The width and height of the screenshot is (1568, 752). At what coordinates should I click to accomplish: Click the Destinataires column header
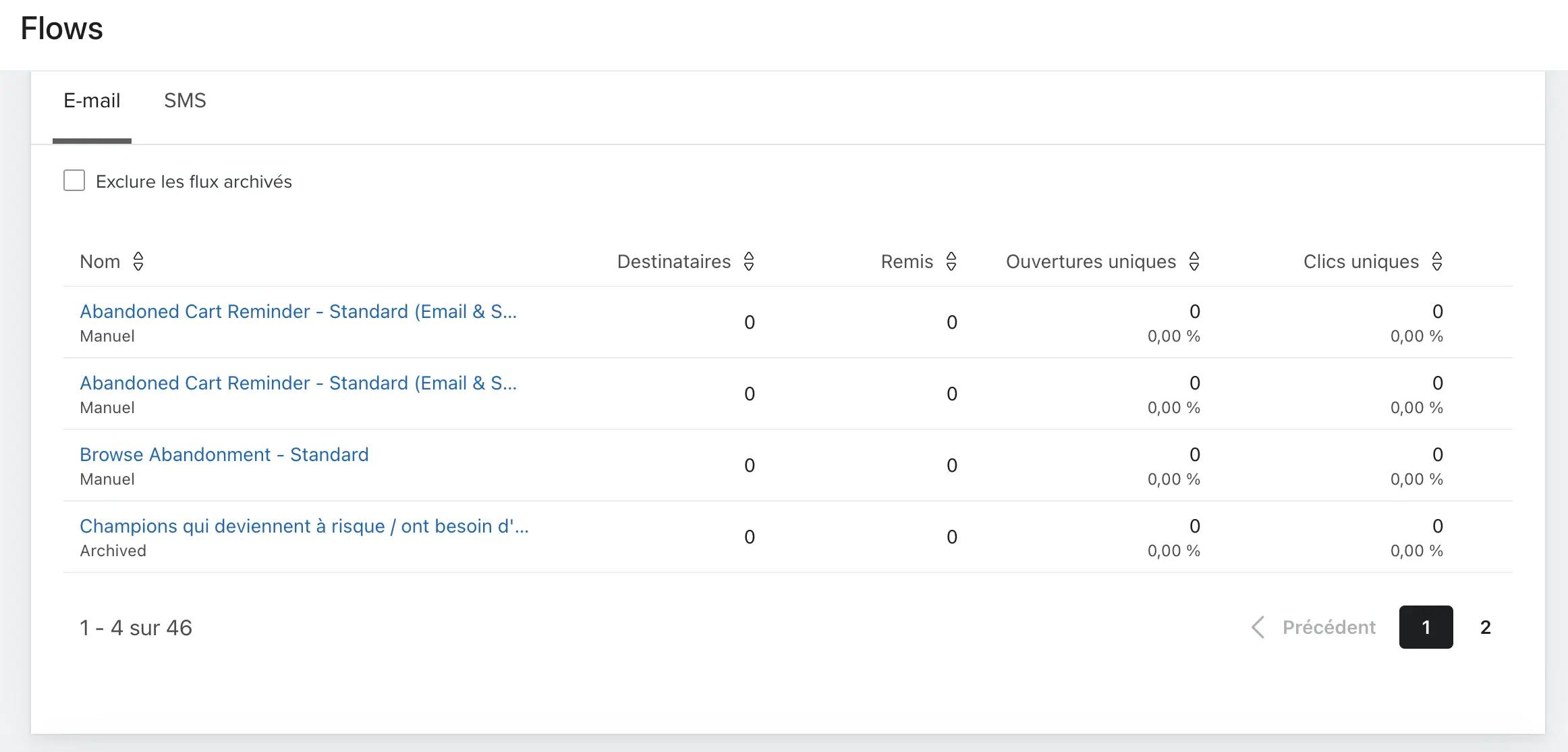click(x=674, y=261)
